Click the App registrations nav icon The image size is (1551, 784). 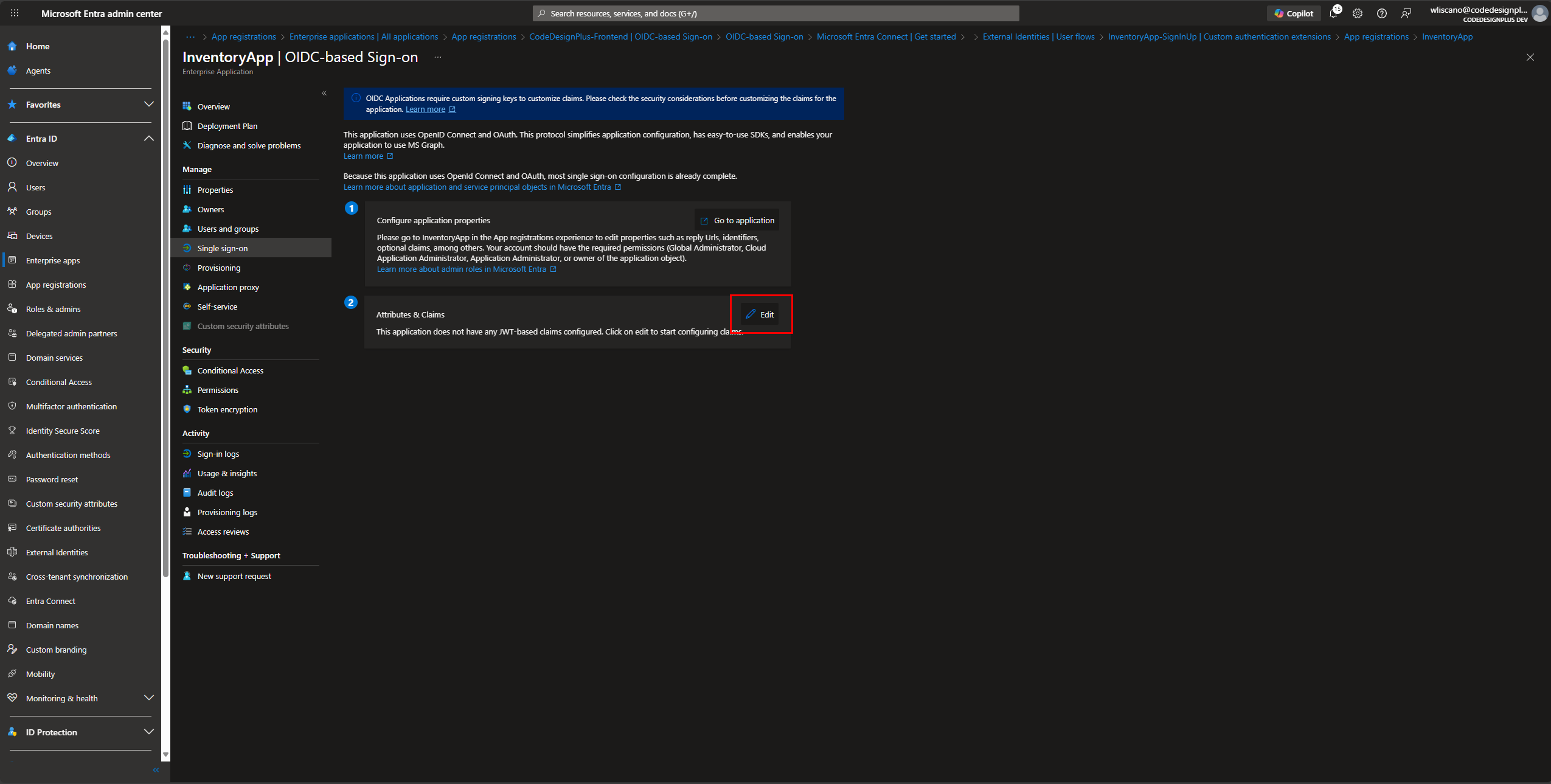point(12,284)
